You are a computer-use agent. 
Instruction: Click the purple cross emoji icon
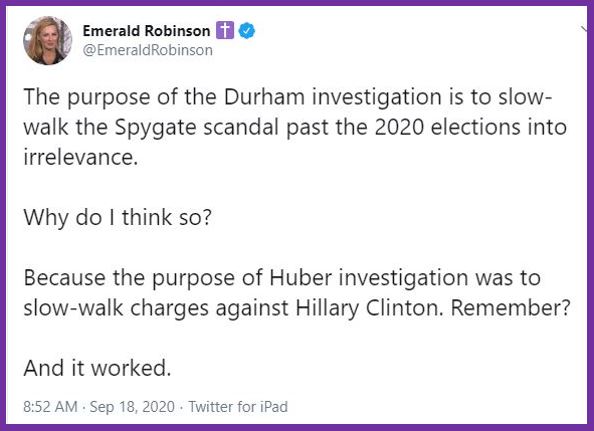(x=225, y=31)
